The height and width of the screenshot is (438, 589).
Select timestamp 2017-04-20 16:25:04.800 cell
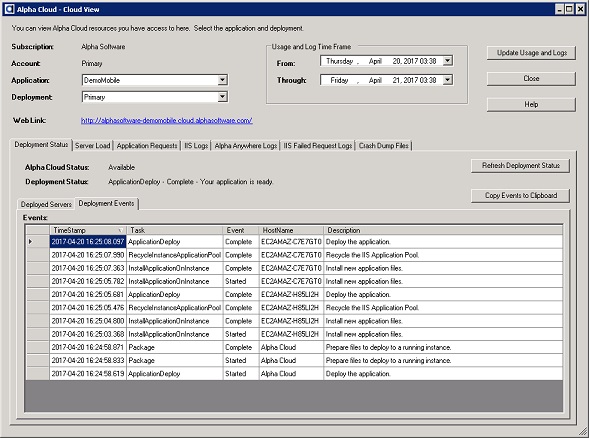click(88, 321)
